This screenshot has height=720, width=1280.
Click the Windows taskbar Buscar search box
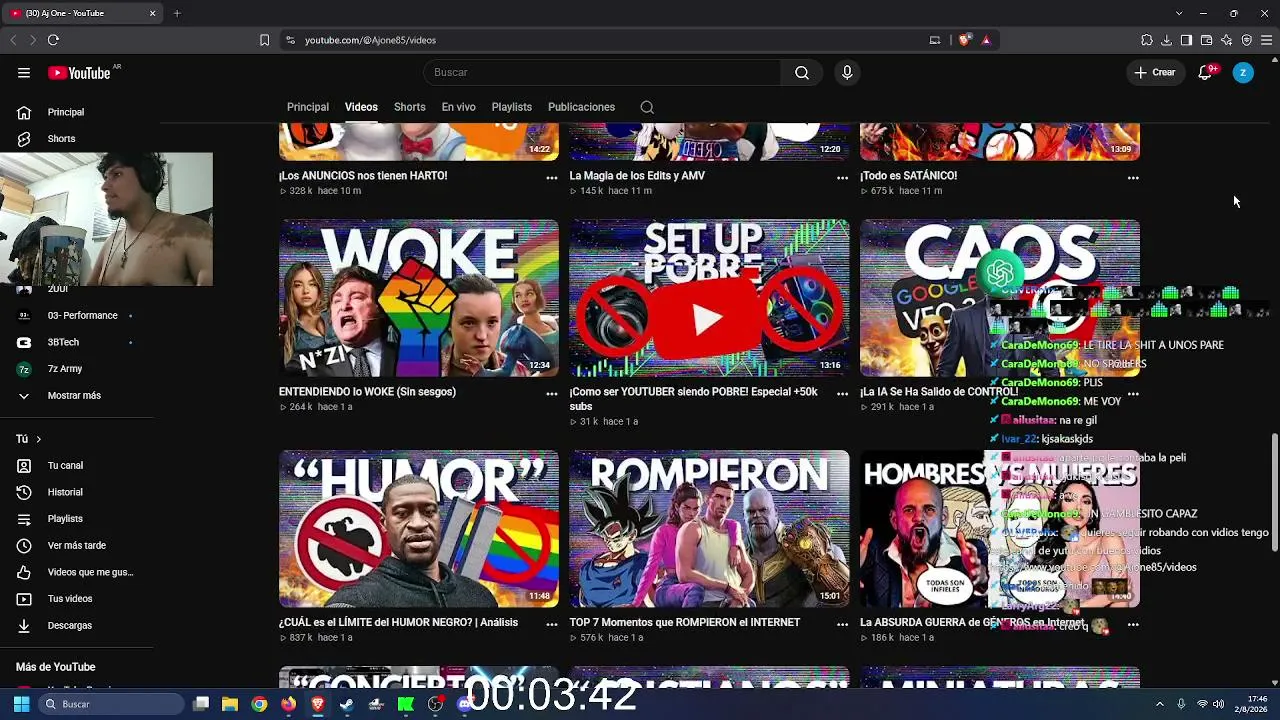coord(112,704)
